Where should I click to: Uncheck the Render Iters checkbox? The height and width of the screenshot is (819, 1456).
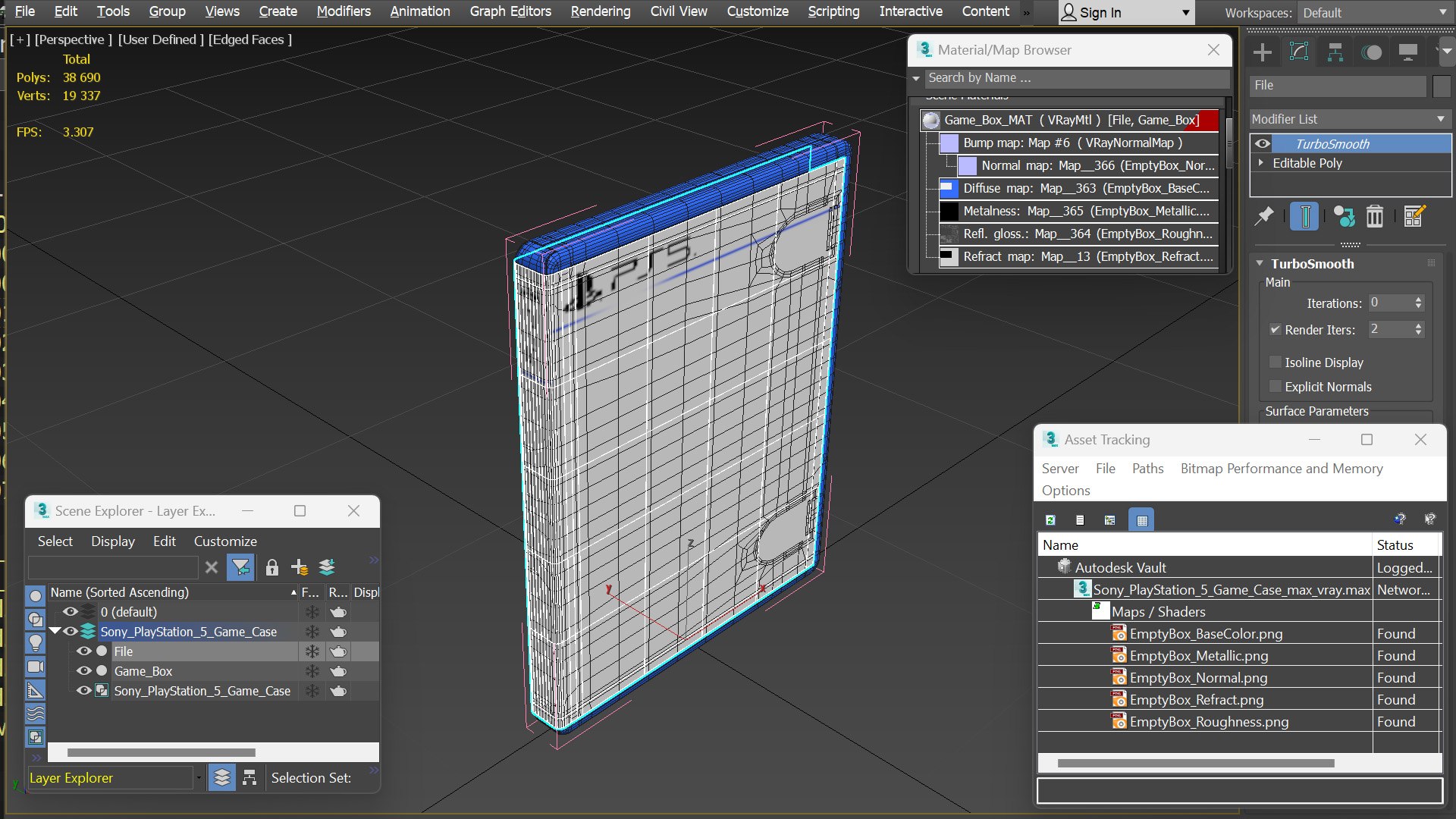coord(1276,330)
